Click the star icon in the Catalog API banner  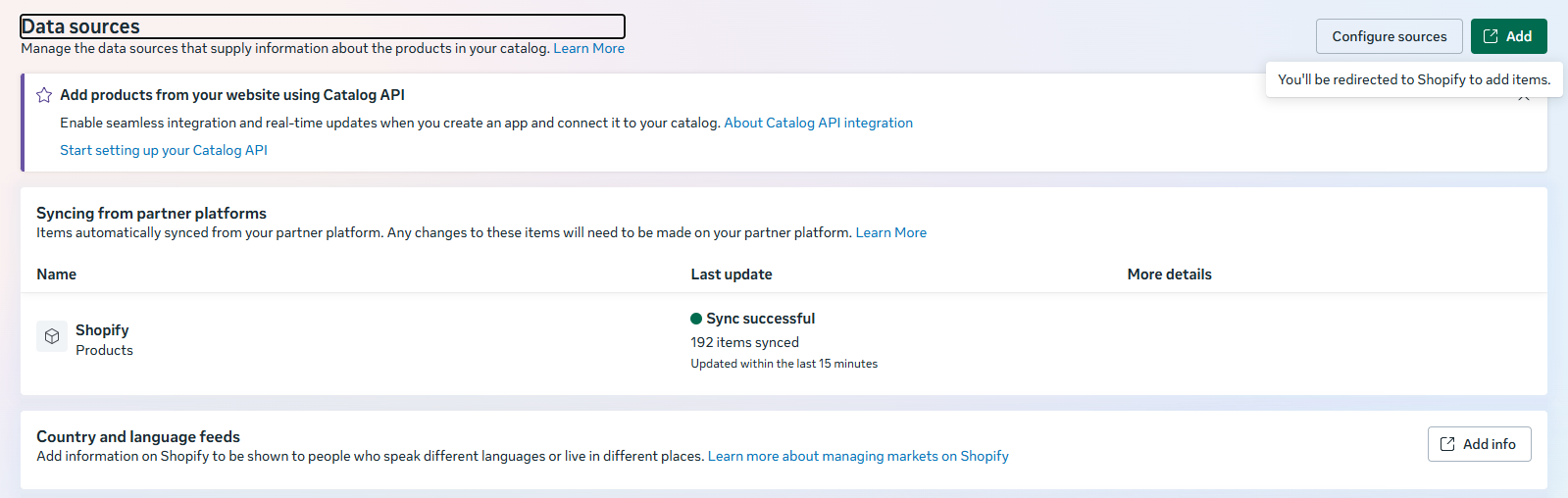tap(44, 95)
